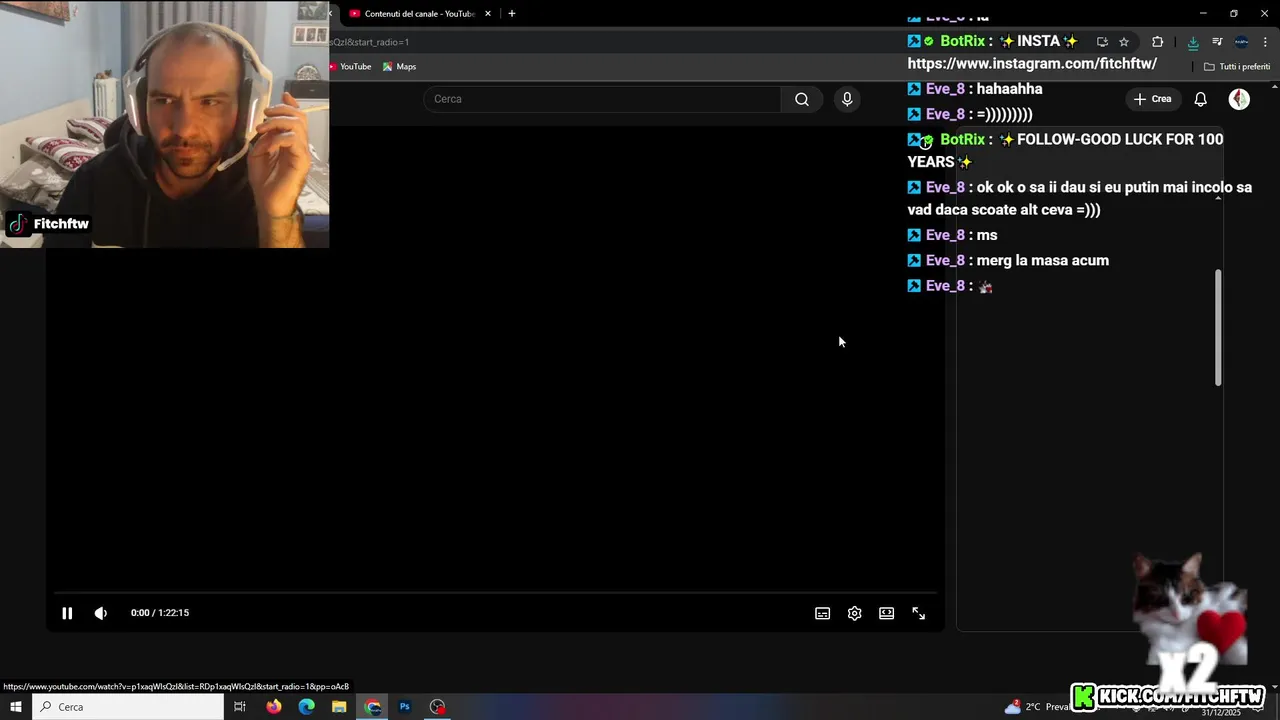The image size is (1280, 720).
Task: Open Tutti i preferiti bookmarks folder
Action: tap(1237, 67)
